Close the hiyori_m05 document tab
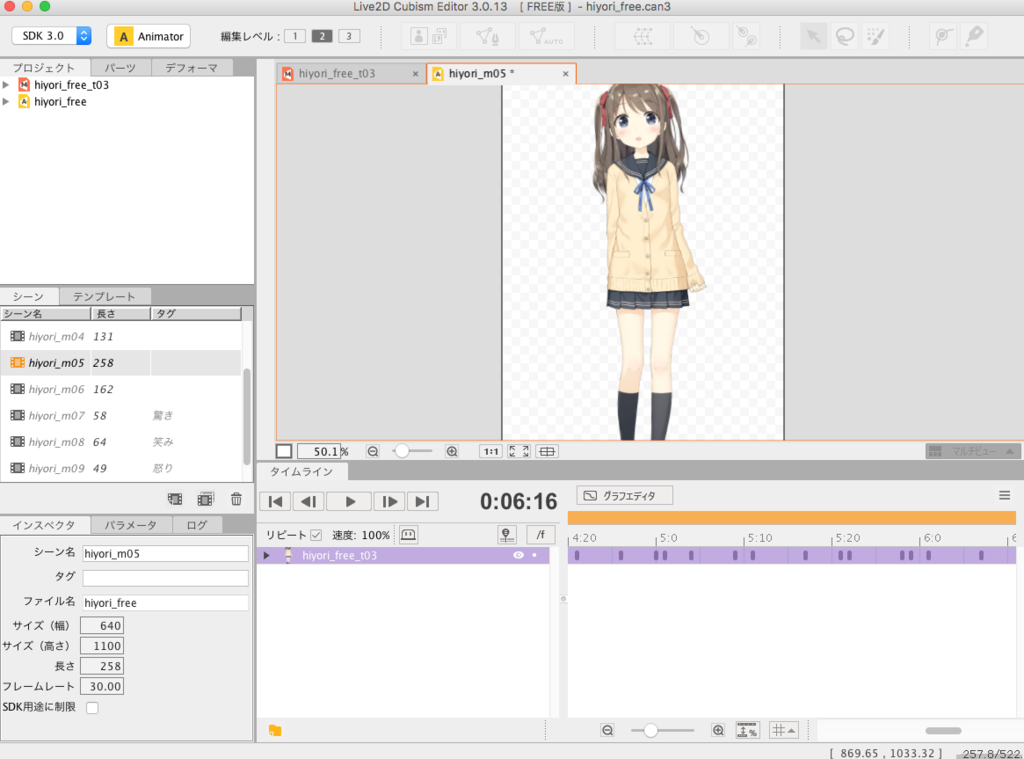 tap(566, 74)
